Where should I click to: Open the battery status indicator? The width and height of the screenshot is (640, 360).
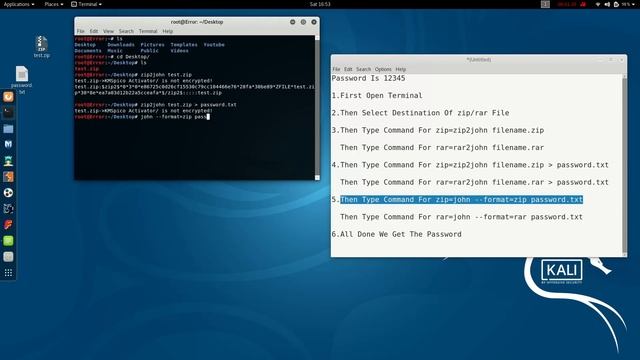coord(616,4)
